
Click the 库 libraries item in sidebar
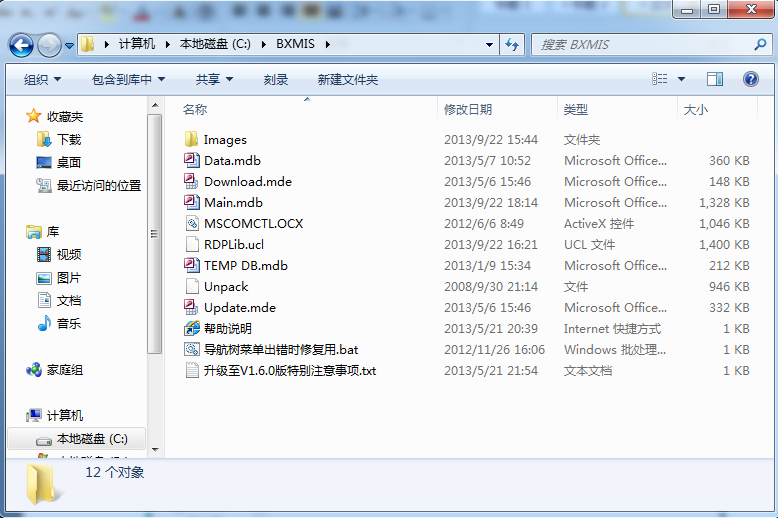pos(43,232)
